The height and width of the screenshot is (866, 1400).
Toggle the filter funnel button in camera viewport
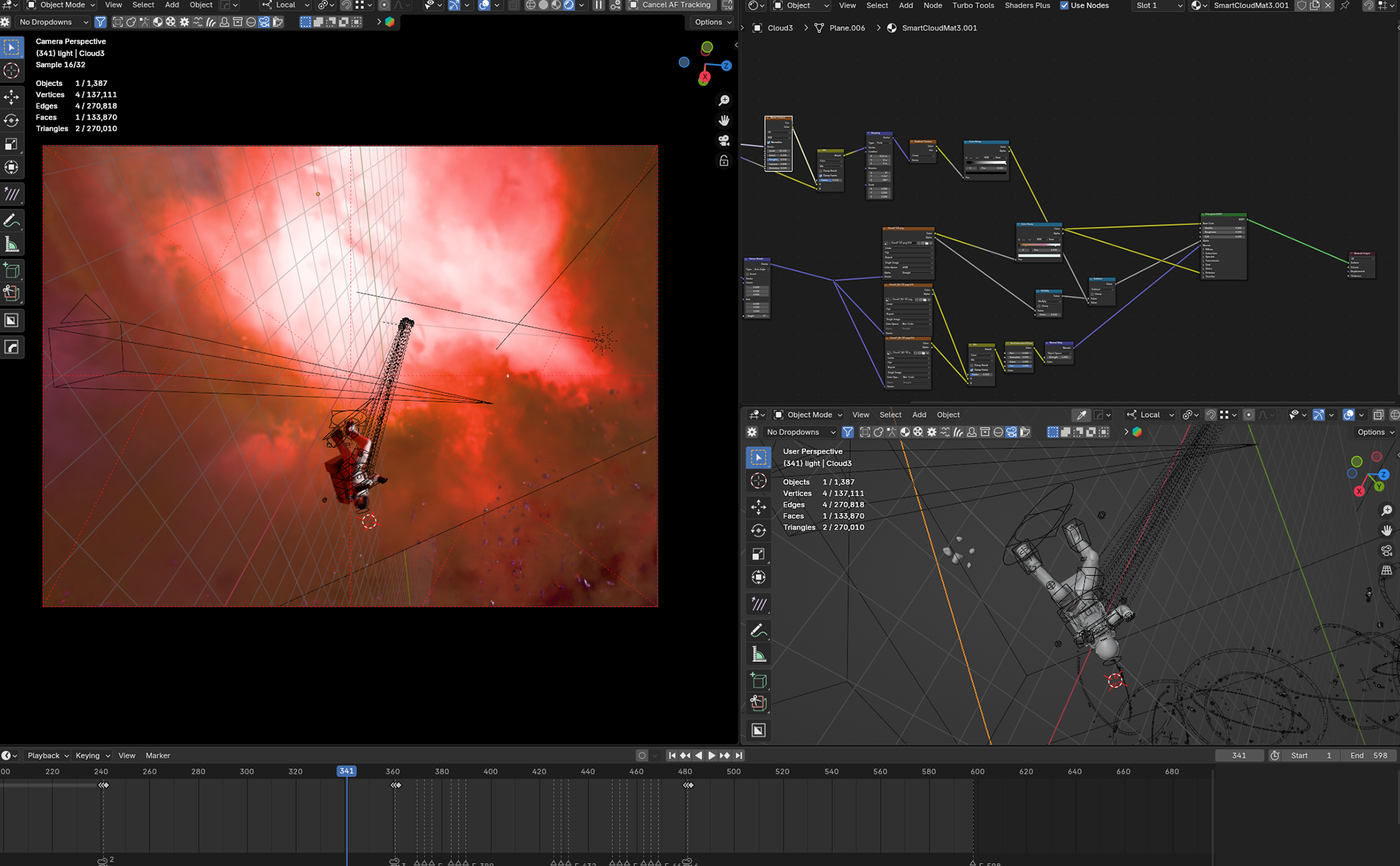pos(101,22)
